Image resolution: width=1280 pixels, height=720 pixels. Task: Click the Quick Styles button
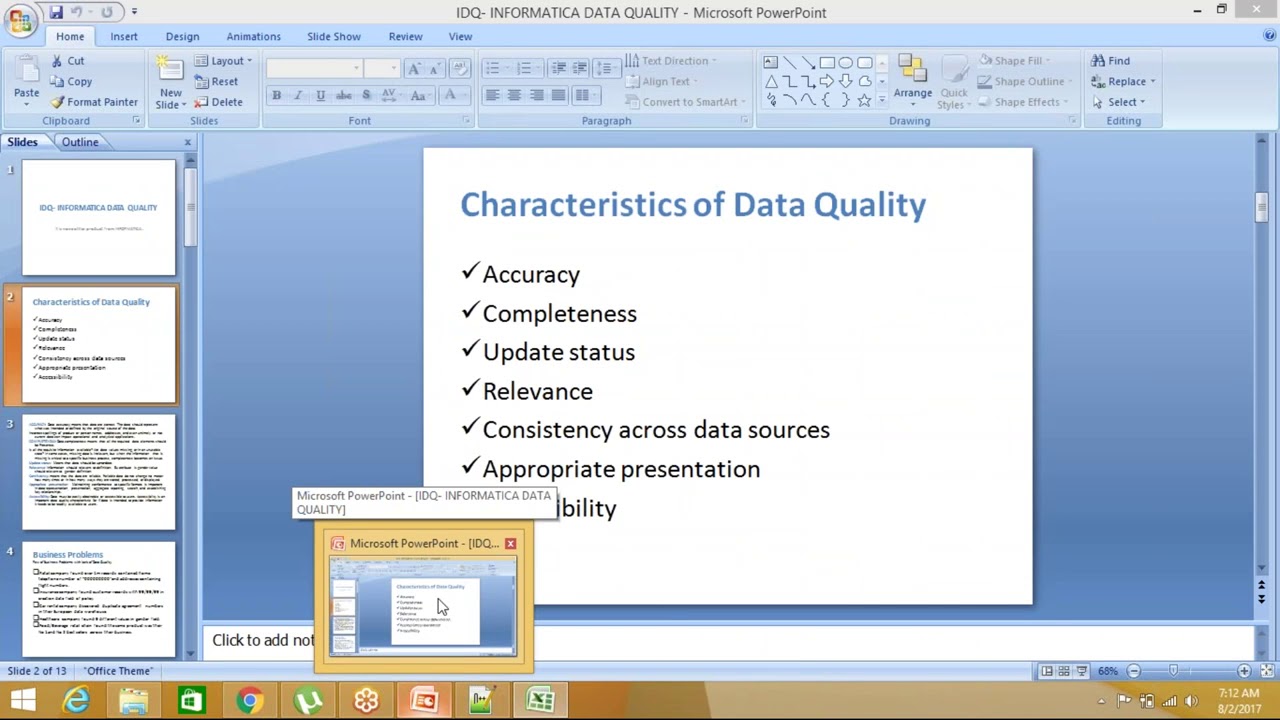click(954, 82)
